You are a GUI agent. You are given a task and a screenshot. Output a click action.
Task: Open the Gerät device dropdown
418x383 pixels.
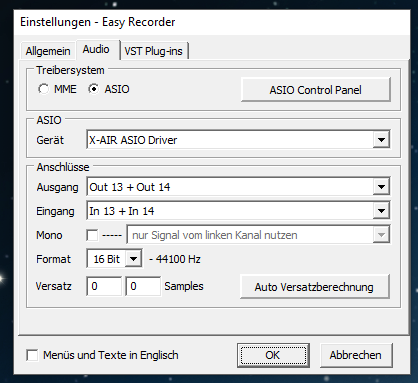click(x=238, y=140)
